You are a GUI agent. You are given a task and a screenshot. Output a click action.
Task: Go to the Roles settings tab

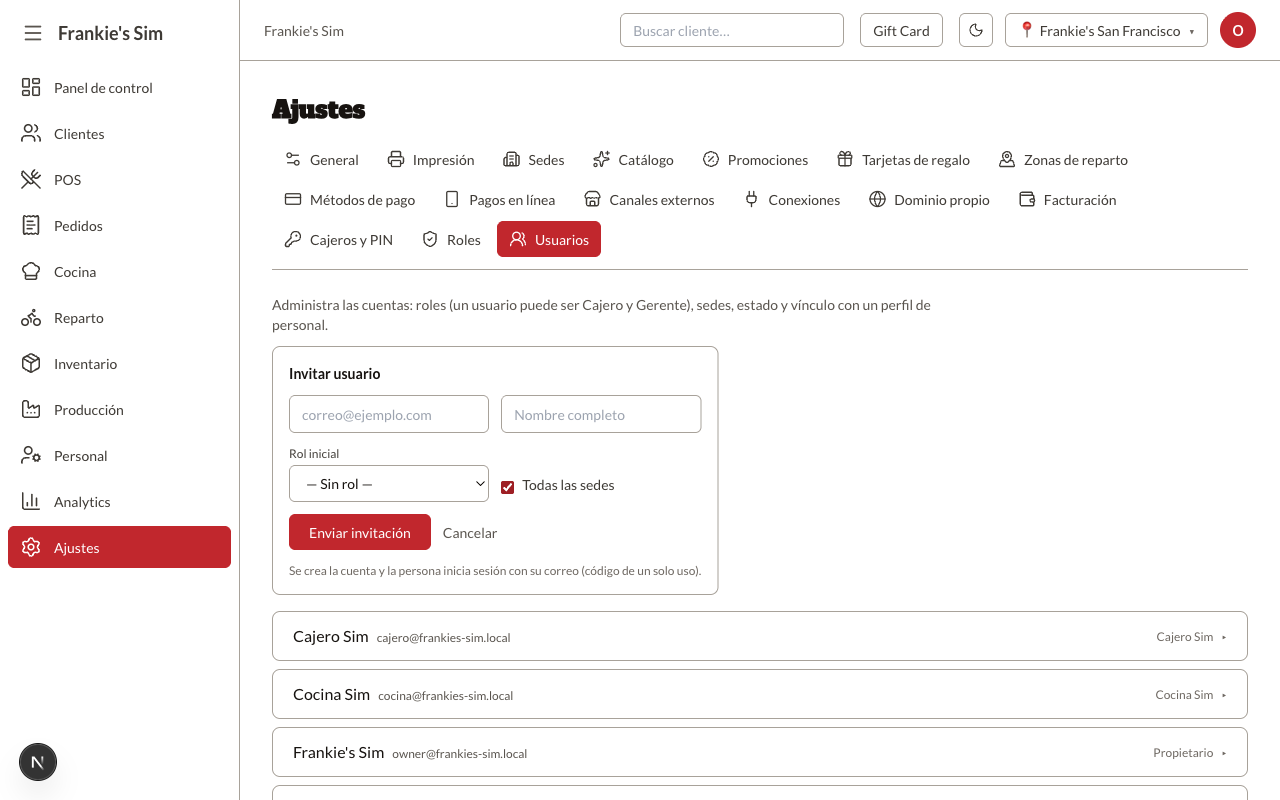[x=451, y=239]
